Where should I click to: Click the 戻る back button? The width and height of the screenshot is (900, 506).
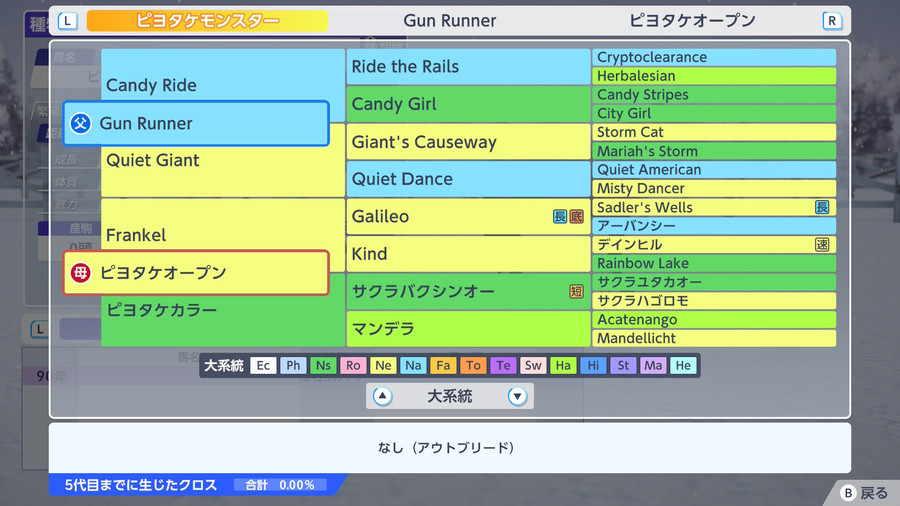click(x=864, y=493)
